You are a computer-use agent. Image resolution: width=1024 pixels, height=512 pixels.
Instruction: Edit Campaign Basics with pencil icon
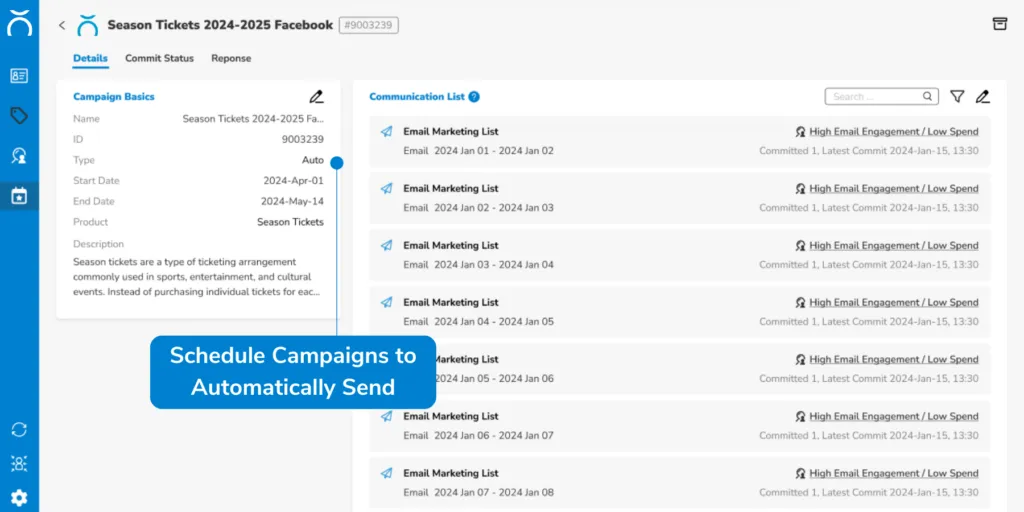[317, 97]
